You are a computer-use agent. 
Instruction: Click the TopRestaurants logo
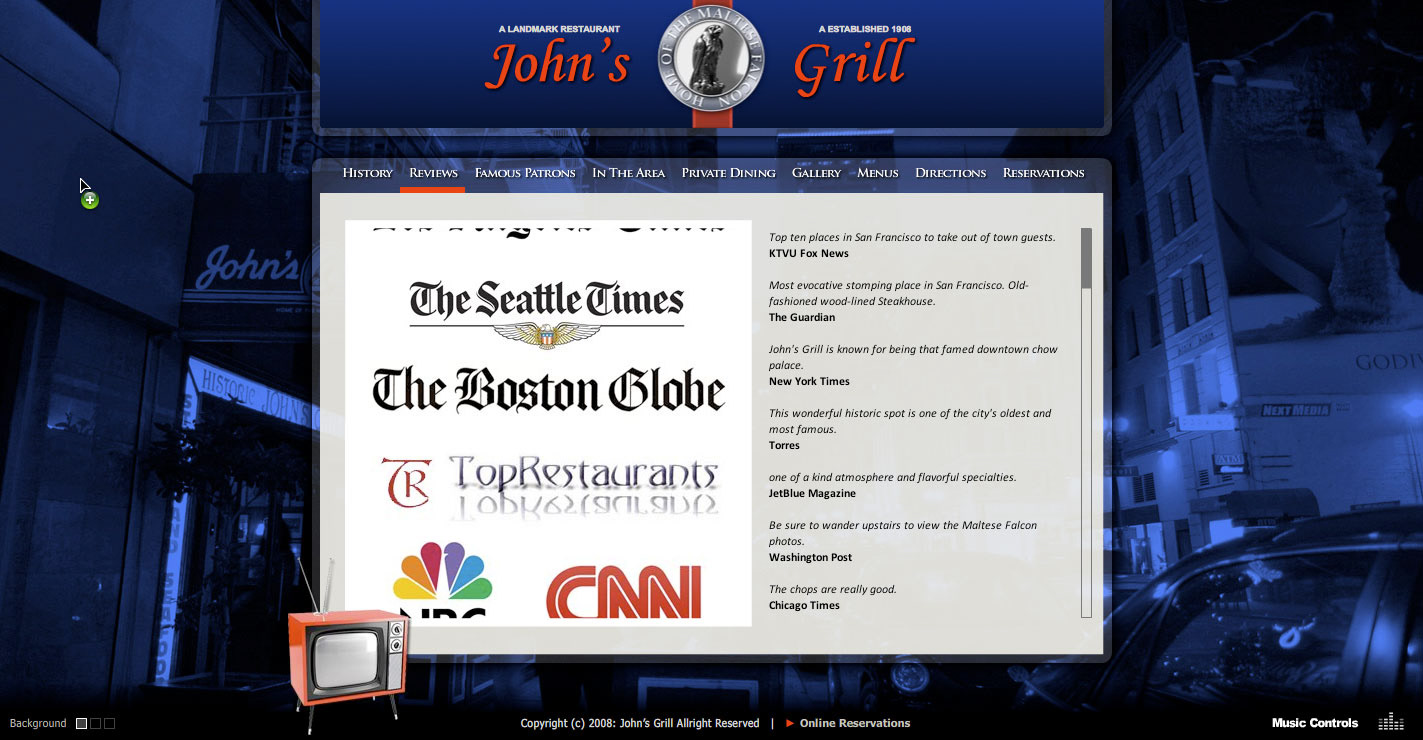pos(549,487)
